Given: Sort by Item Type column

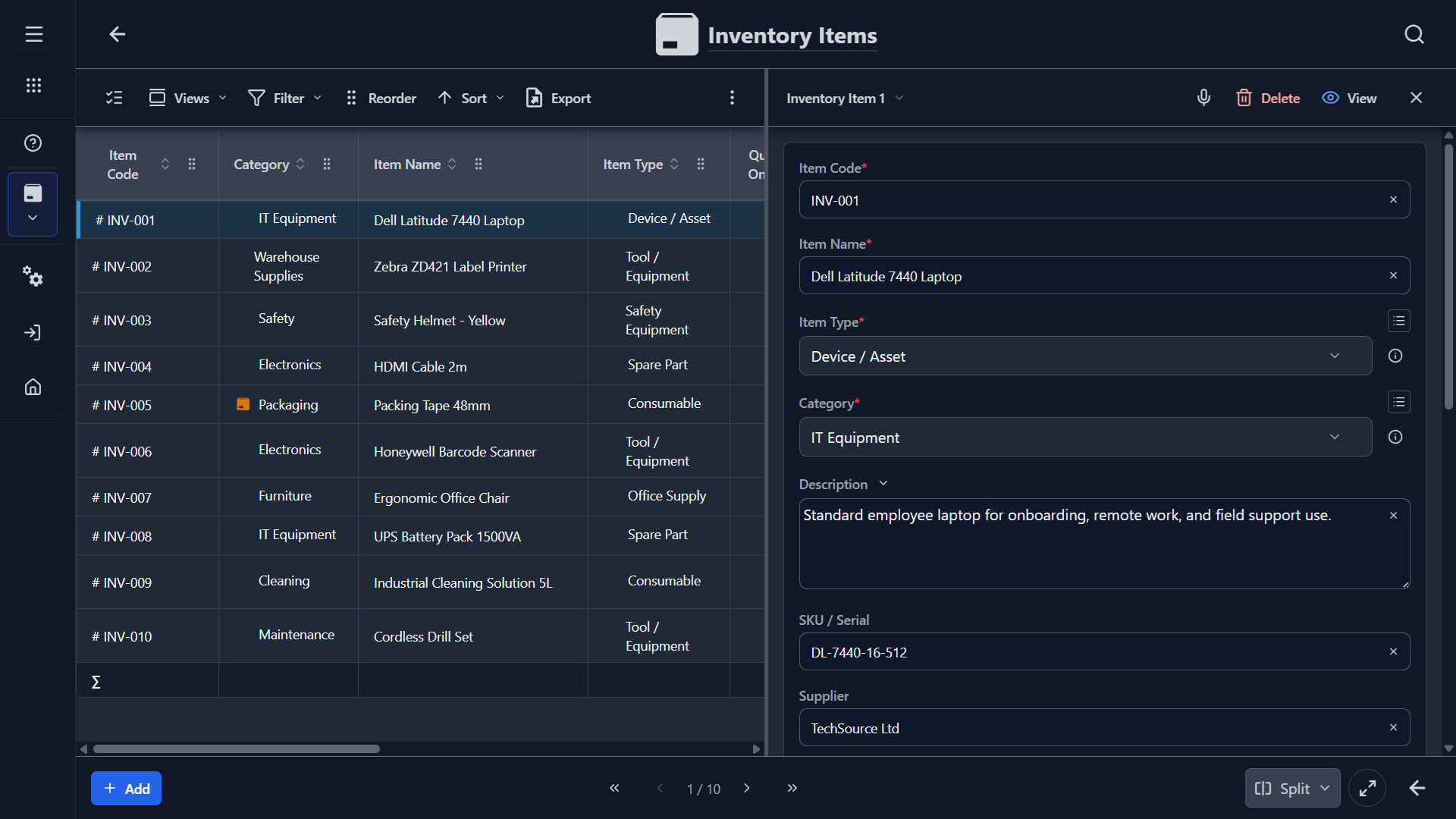Looking at the screenshot, I should click(674, 164).
